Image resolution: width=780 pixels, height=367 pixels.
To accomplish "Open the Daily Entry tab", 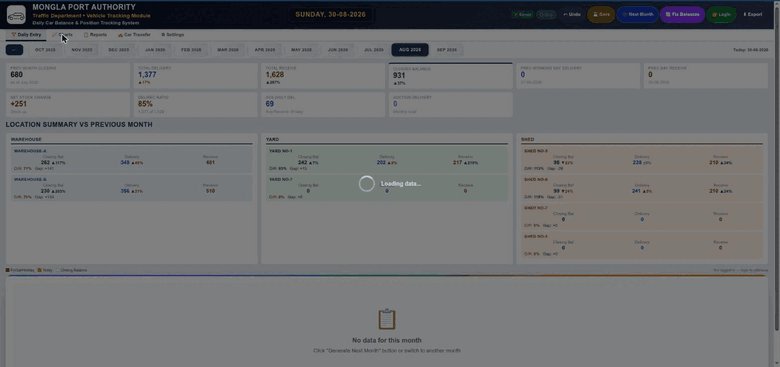I will coord(26,35).
